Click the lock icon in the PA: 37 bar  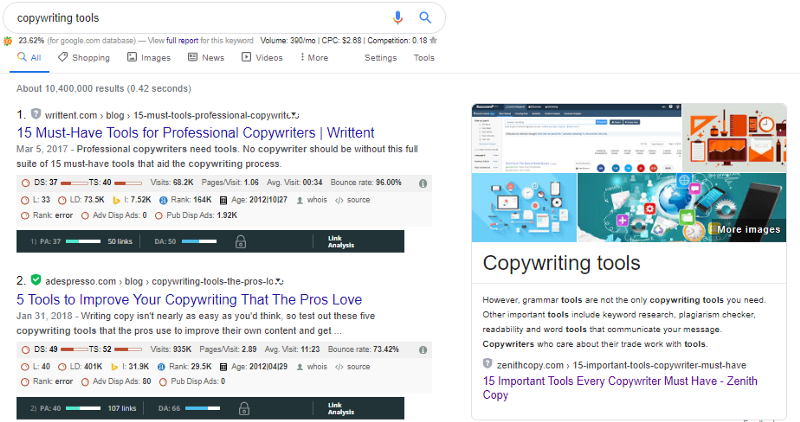(241, 242)
